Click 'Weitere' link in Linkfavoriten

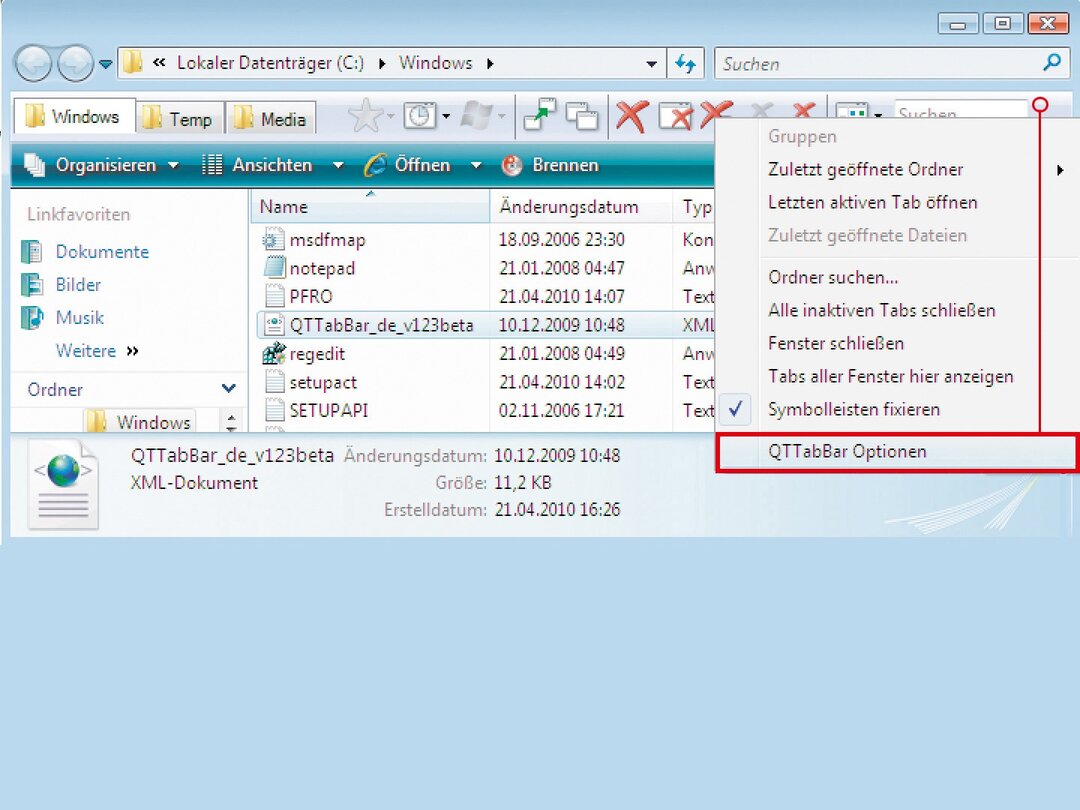(x=86, y=351)
